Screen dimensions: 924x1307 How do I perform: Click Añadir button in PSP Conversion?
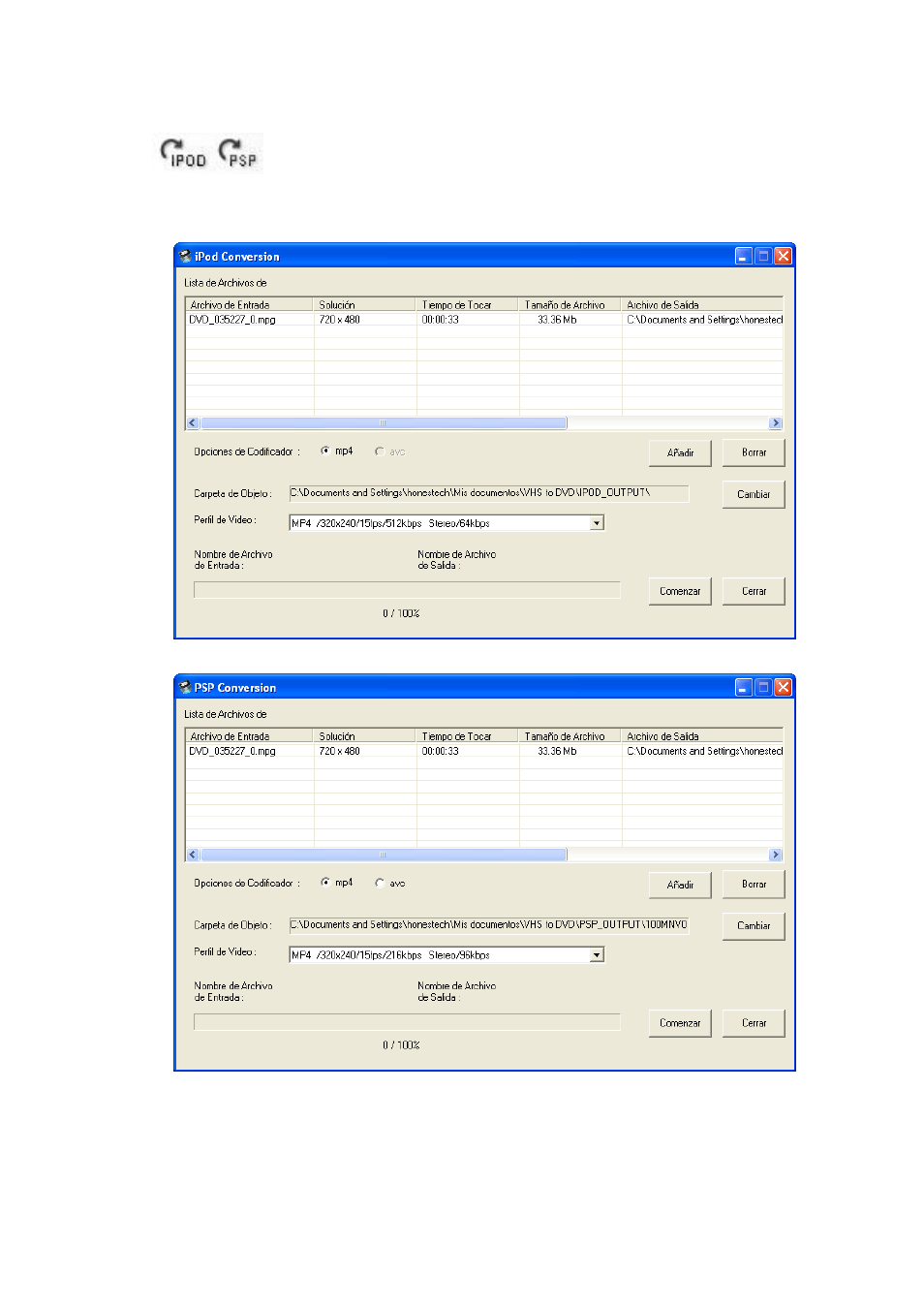pos(680,884)
